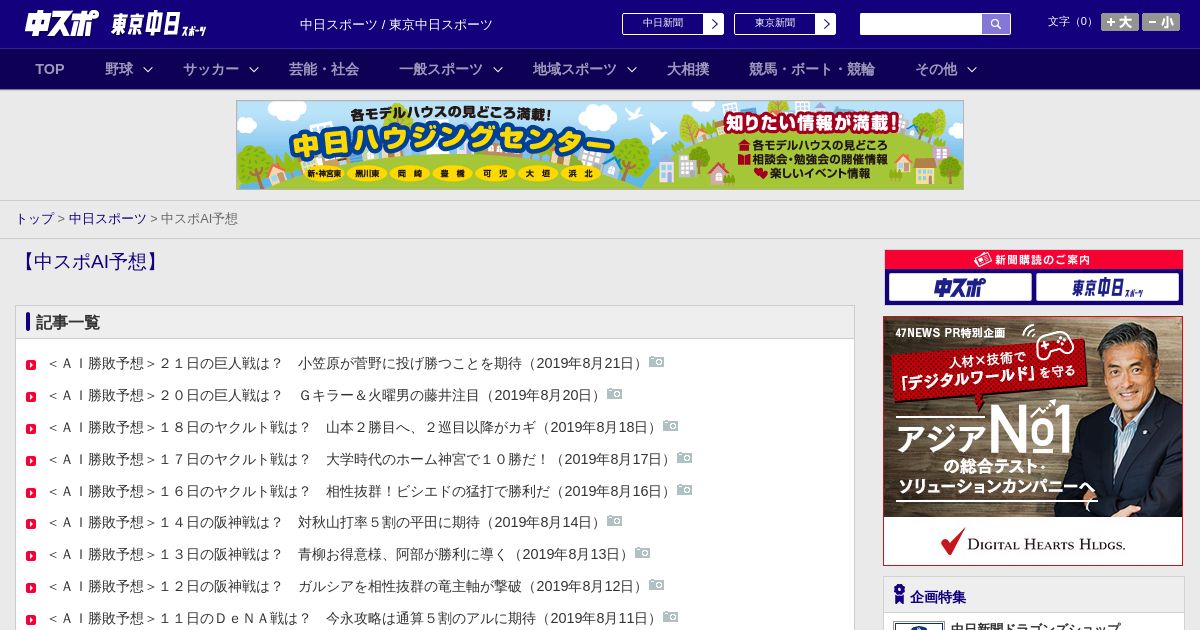Expand the 一般スポーツ dropdown chevron
This screenshot has height=630, width=1200.
click(498, 70)
